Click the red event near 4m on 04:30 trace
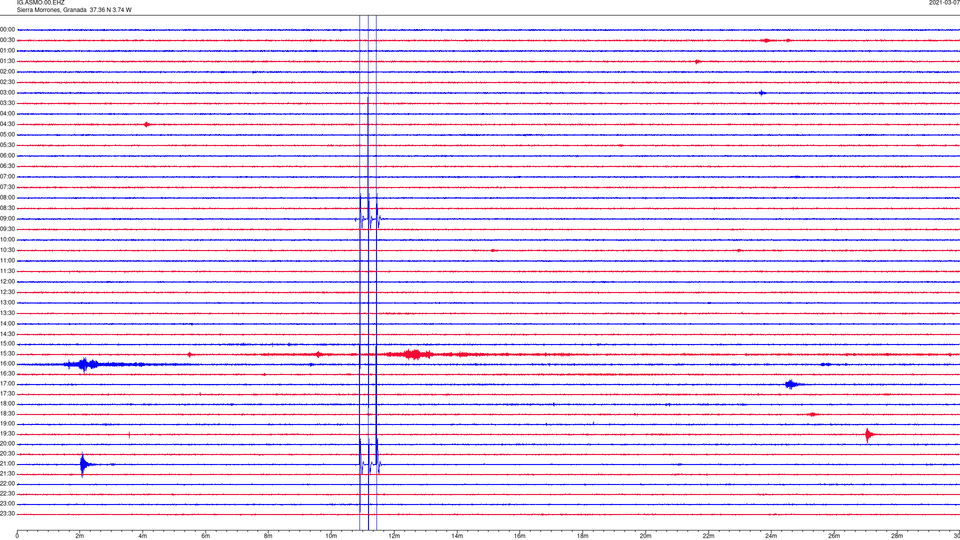Viewport: 960px width, 540px height. coord(146,124)
